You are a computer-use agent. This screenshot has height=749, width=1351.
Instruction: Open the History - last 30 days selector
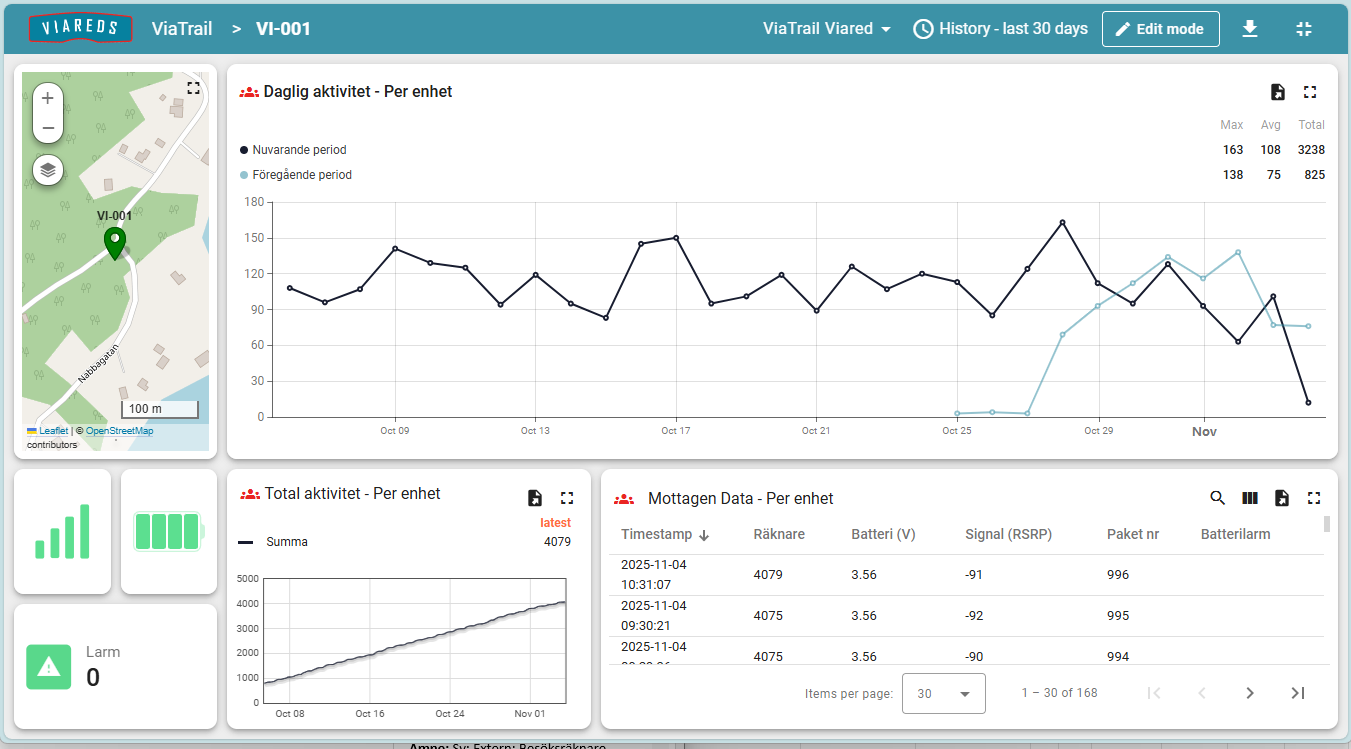point(1000,29)
